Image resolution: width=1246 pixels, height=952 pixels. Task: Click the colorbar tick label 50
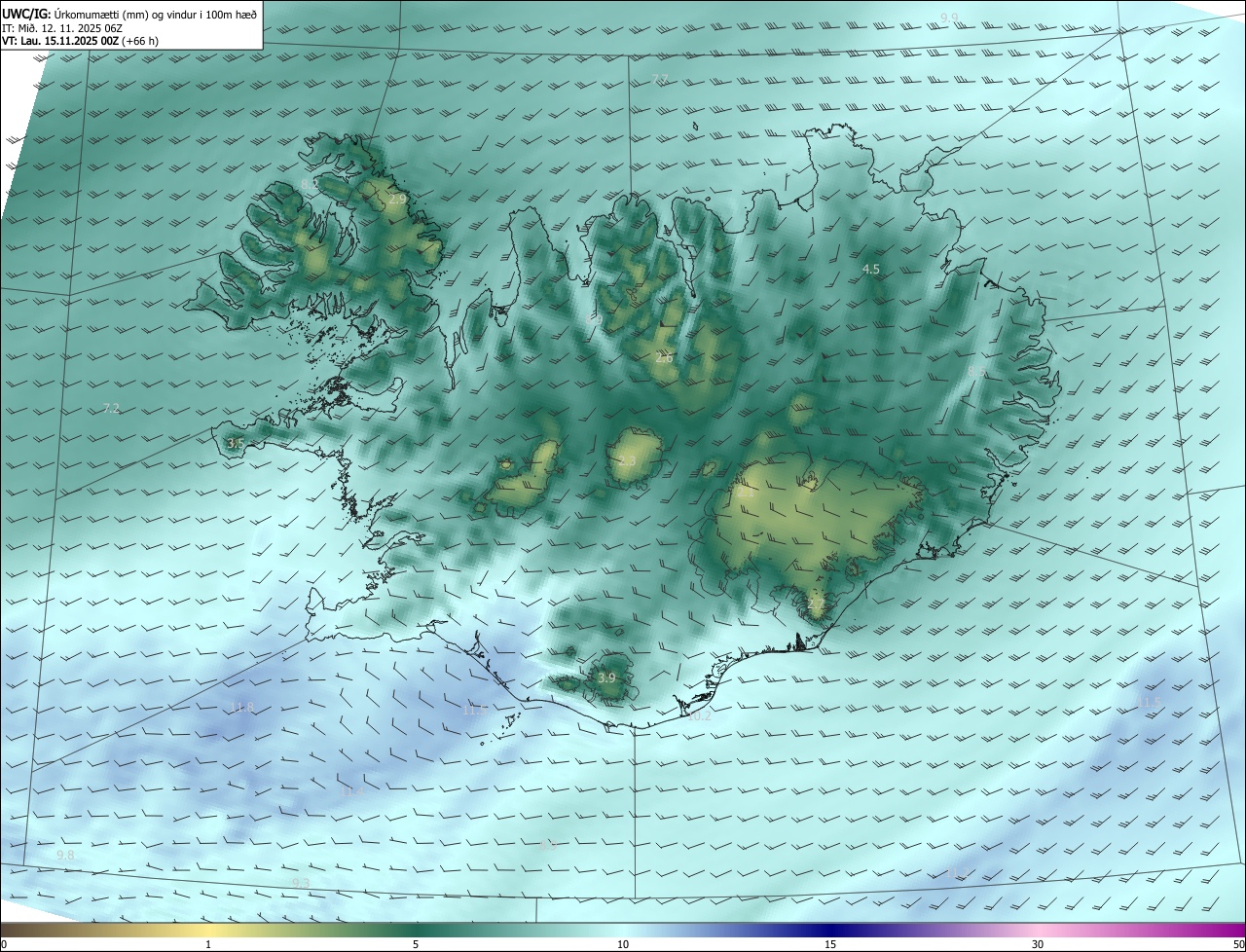tap(1237, 944)
